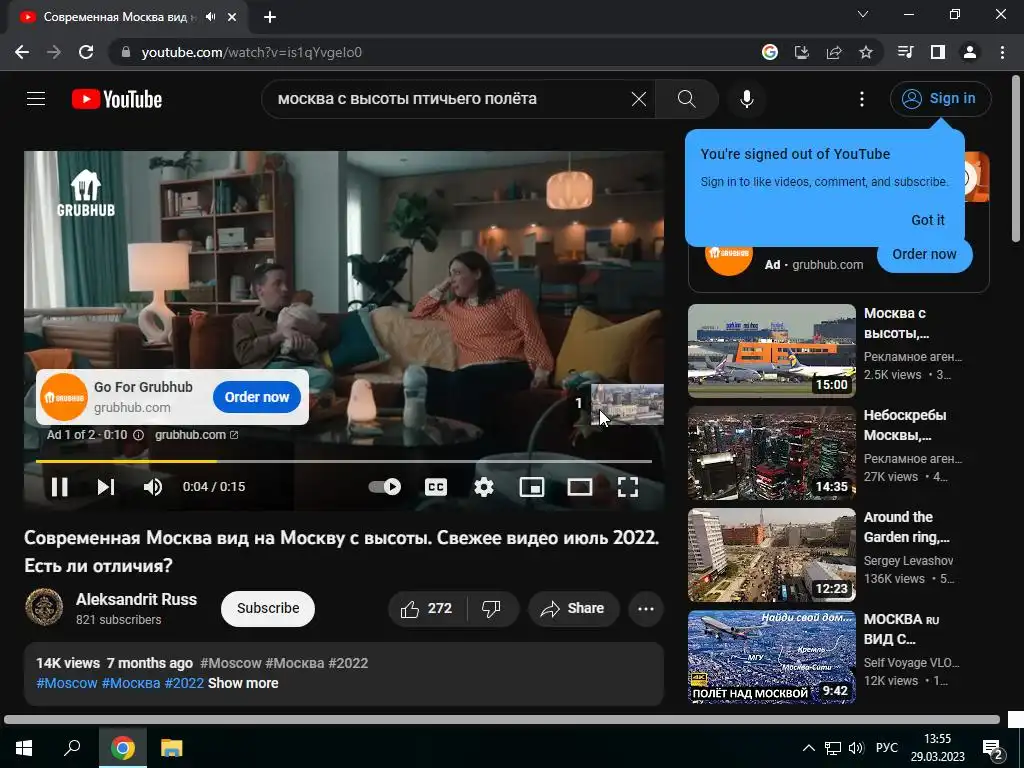Open the Windows Start menu
Screen dimensions: 1024x768
[24, 748]
